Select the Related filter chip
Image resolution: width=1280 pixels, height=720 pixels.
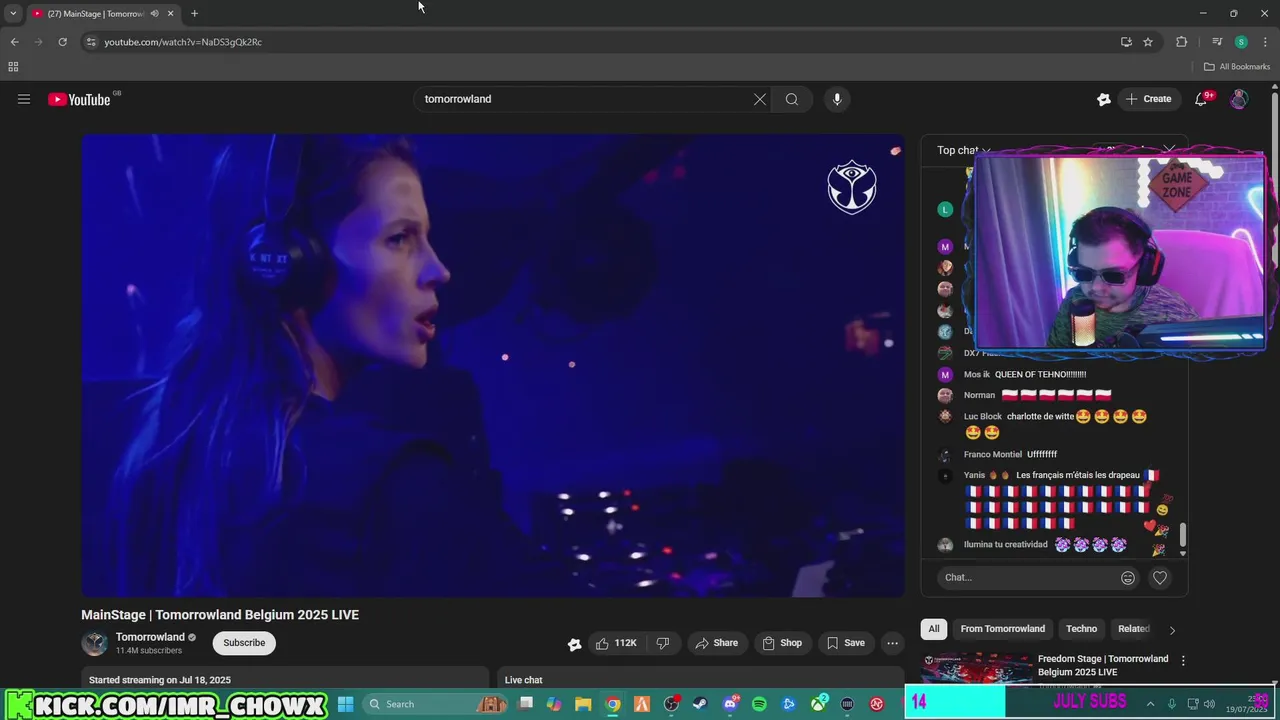pos(1134,629)
